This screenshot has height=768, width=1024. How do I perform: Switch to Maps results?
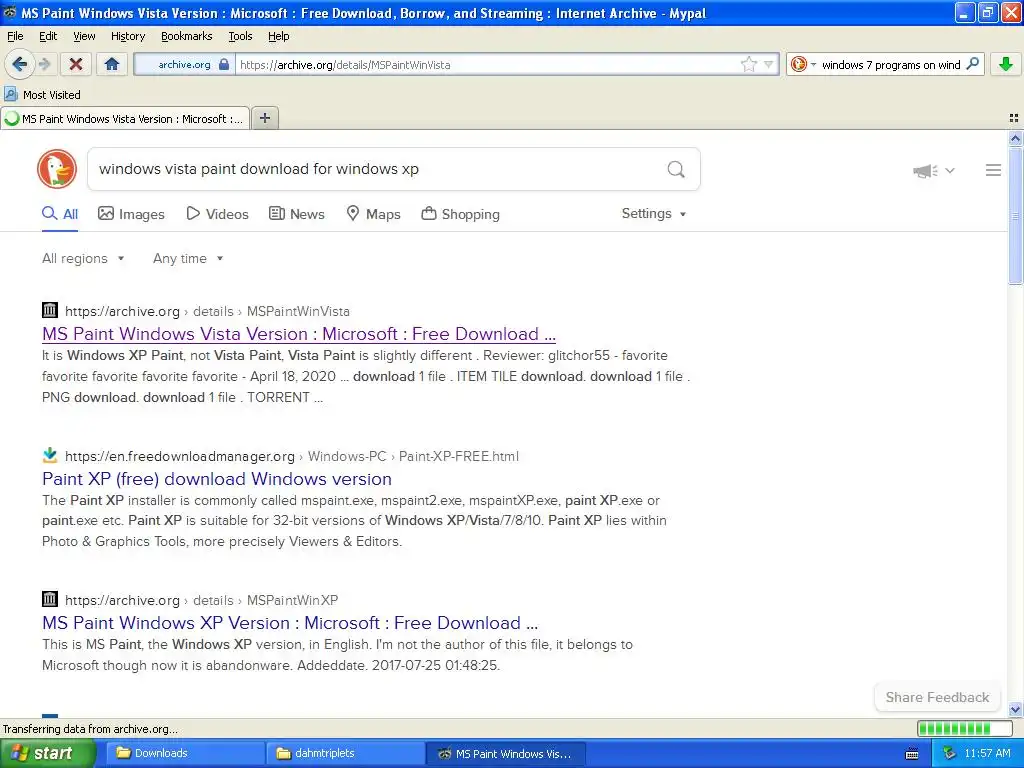pos(373,214)
